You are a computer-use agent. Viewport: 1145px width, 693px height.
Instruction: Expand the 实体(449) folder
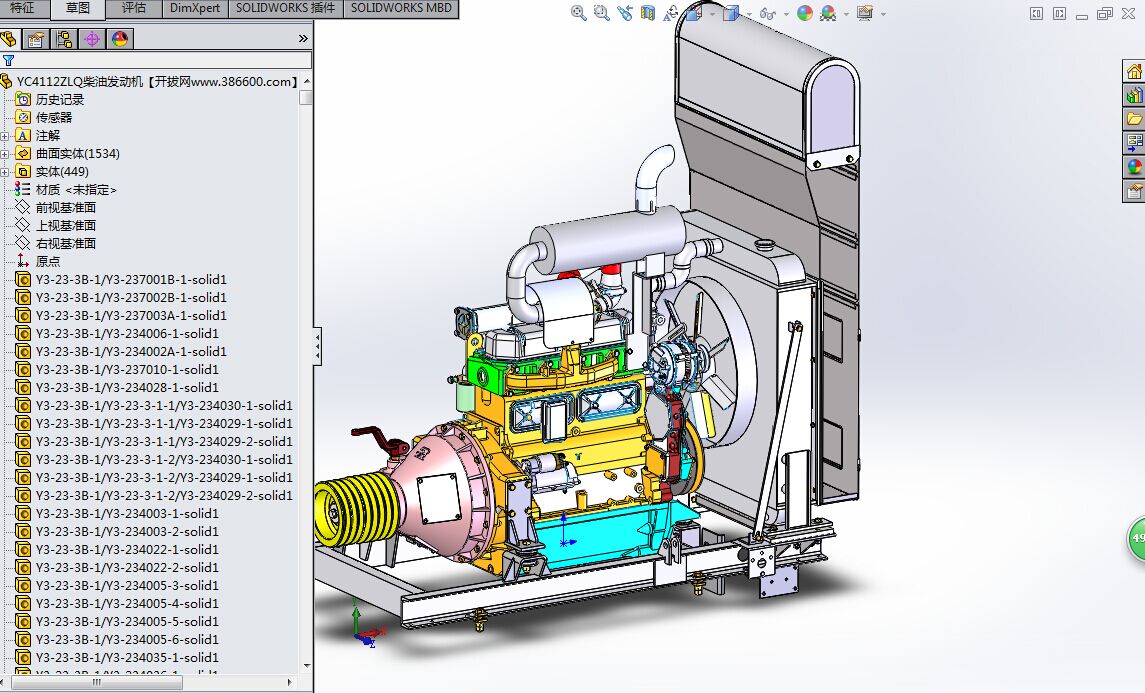click(5, 171)
